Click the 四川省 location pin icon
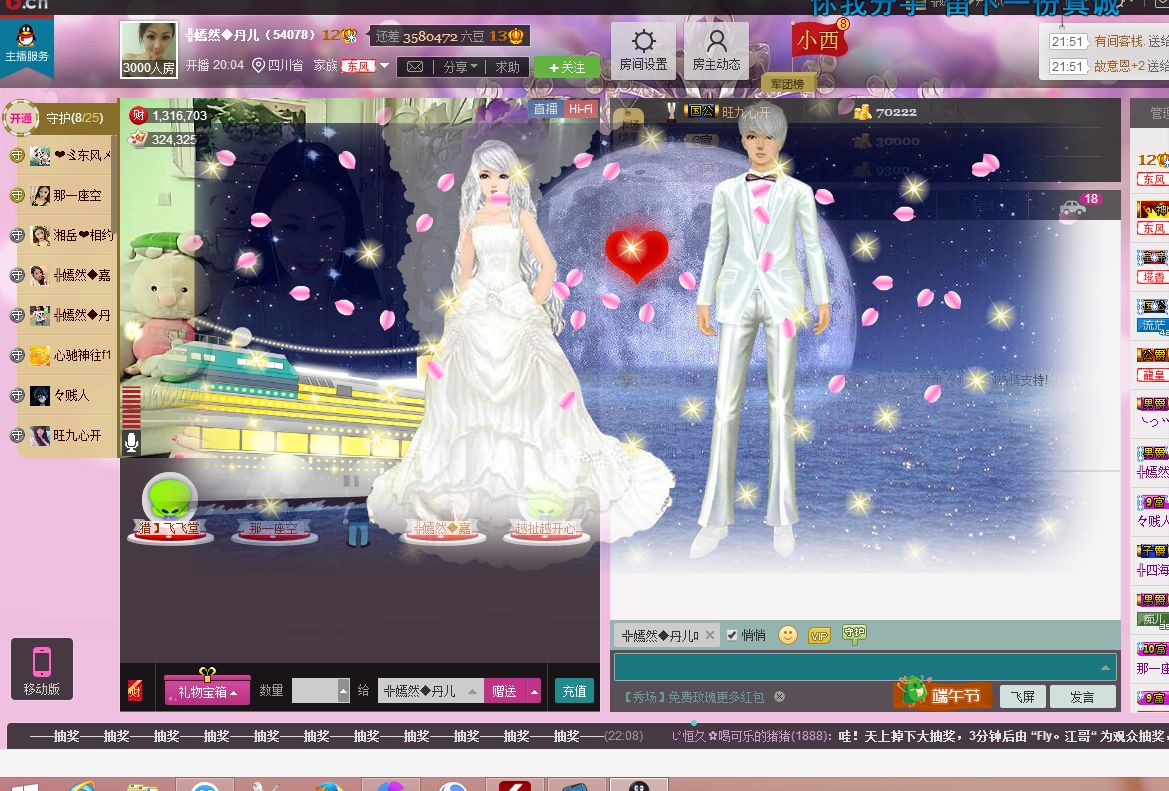Image resolution: width=1169 pixels, height=791 pixels. [x=258, y=66]
